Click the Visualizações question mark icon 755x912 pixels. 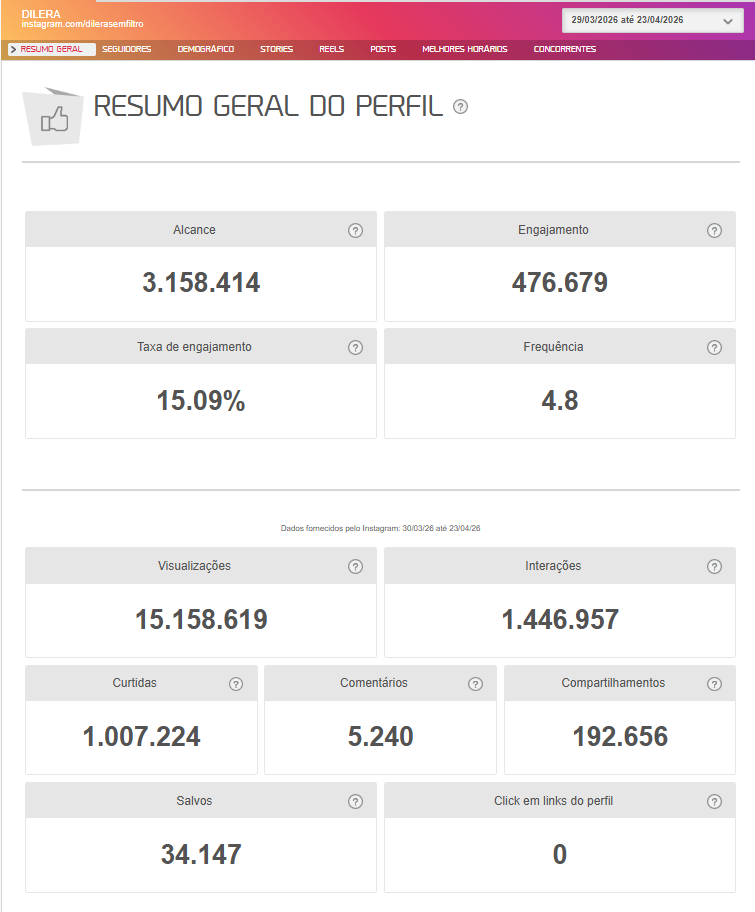coord(355,566)
